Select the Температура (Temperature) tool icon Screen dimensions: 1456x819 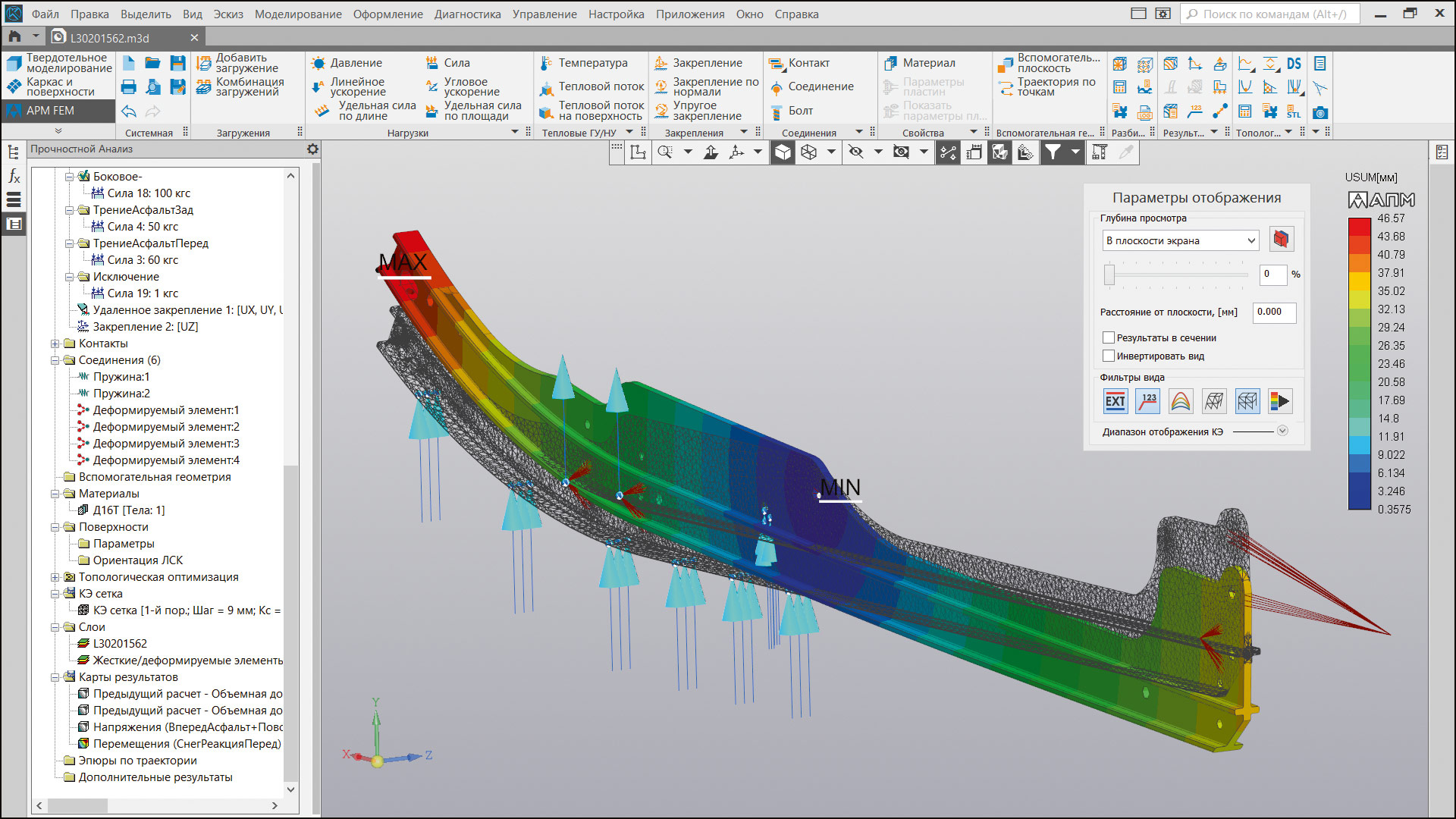click(547, 63)
